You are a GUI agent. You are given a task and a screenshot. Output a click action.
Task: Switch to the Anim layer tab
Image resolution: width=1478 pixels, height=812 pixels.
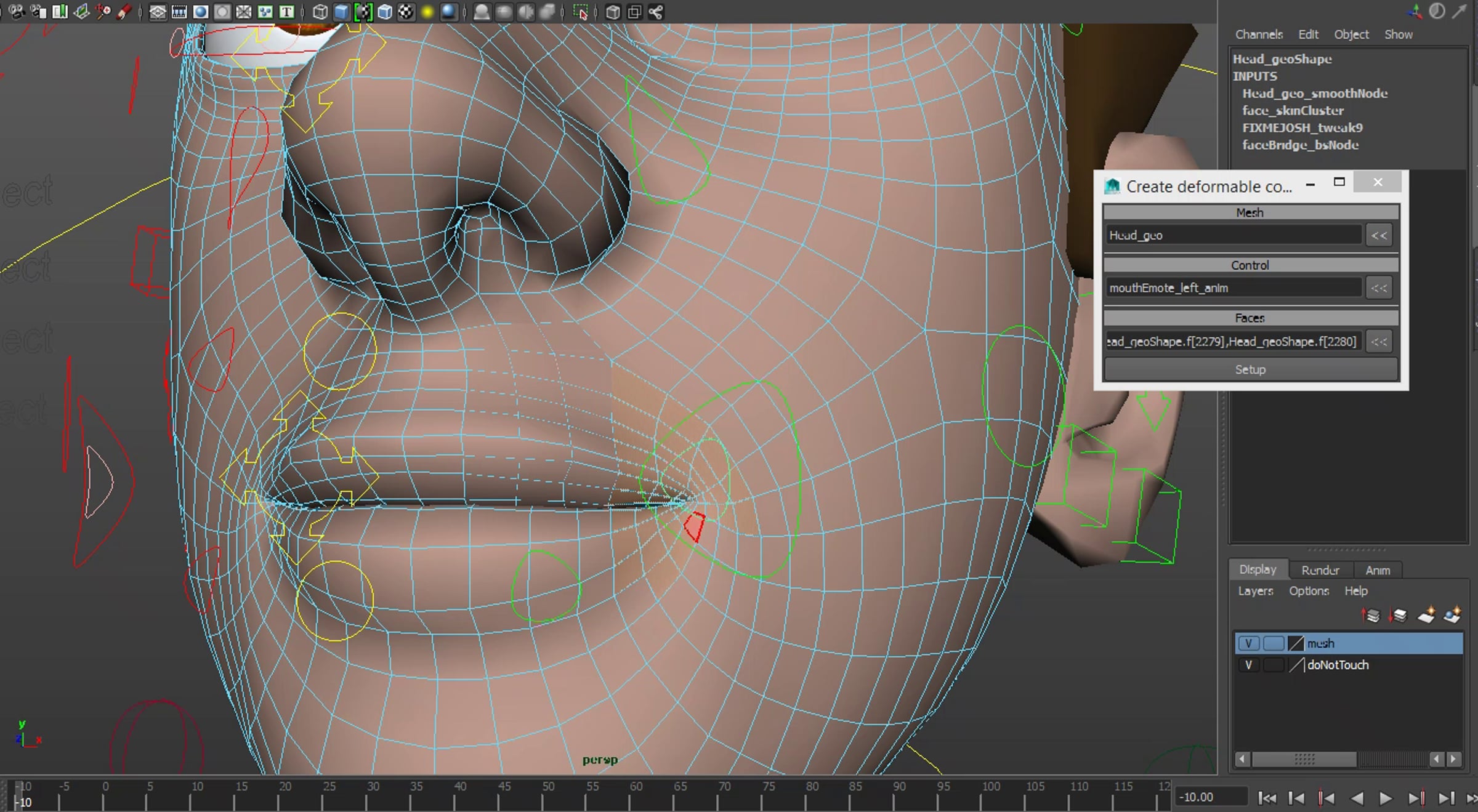(1378, 570)
